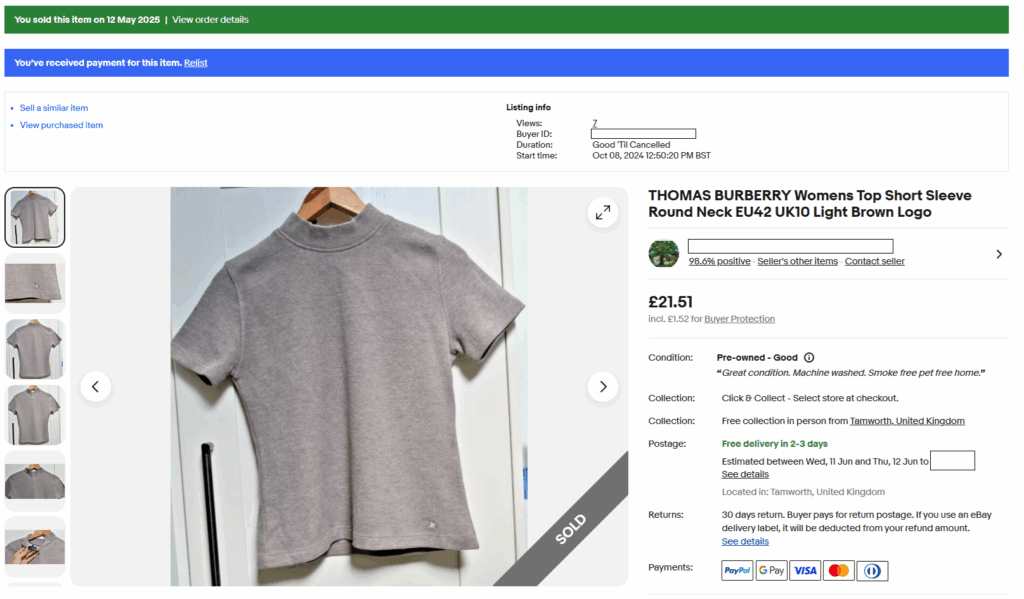Open See details under Postage
The width and height of the screenshot is (1024, 599).
744,474
